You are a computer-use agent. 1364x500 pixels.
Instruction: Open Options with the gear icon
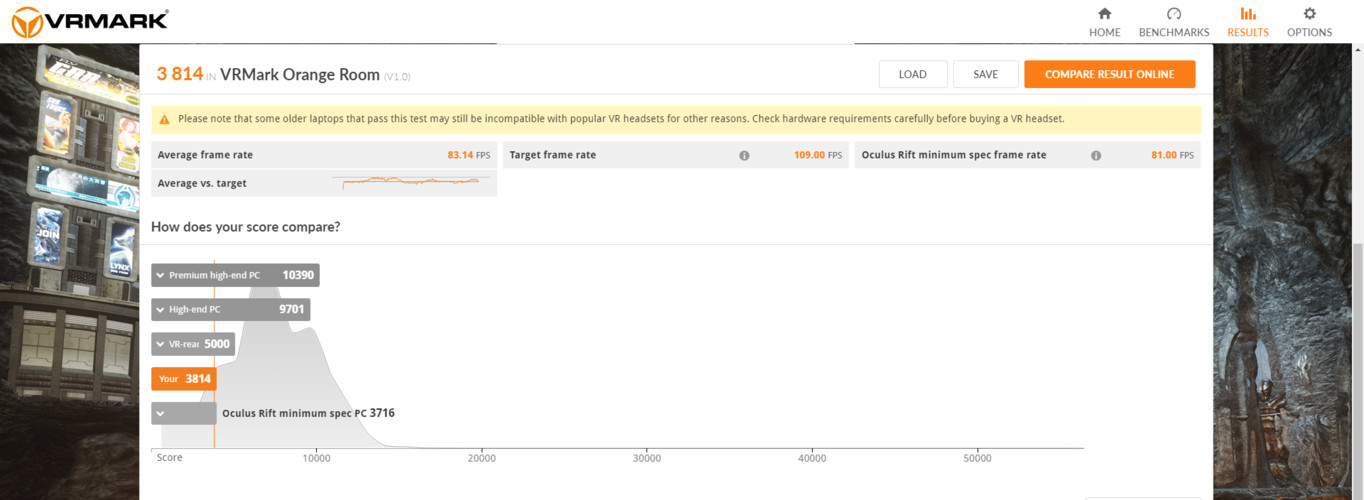[x=1309, y=14]
